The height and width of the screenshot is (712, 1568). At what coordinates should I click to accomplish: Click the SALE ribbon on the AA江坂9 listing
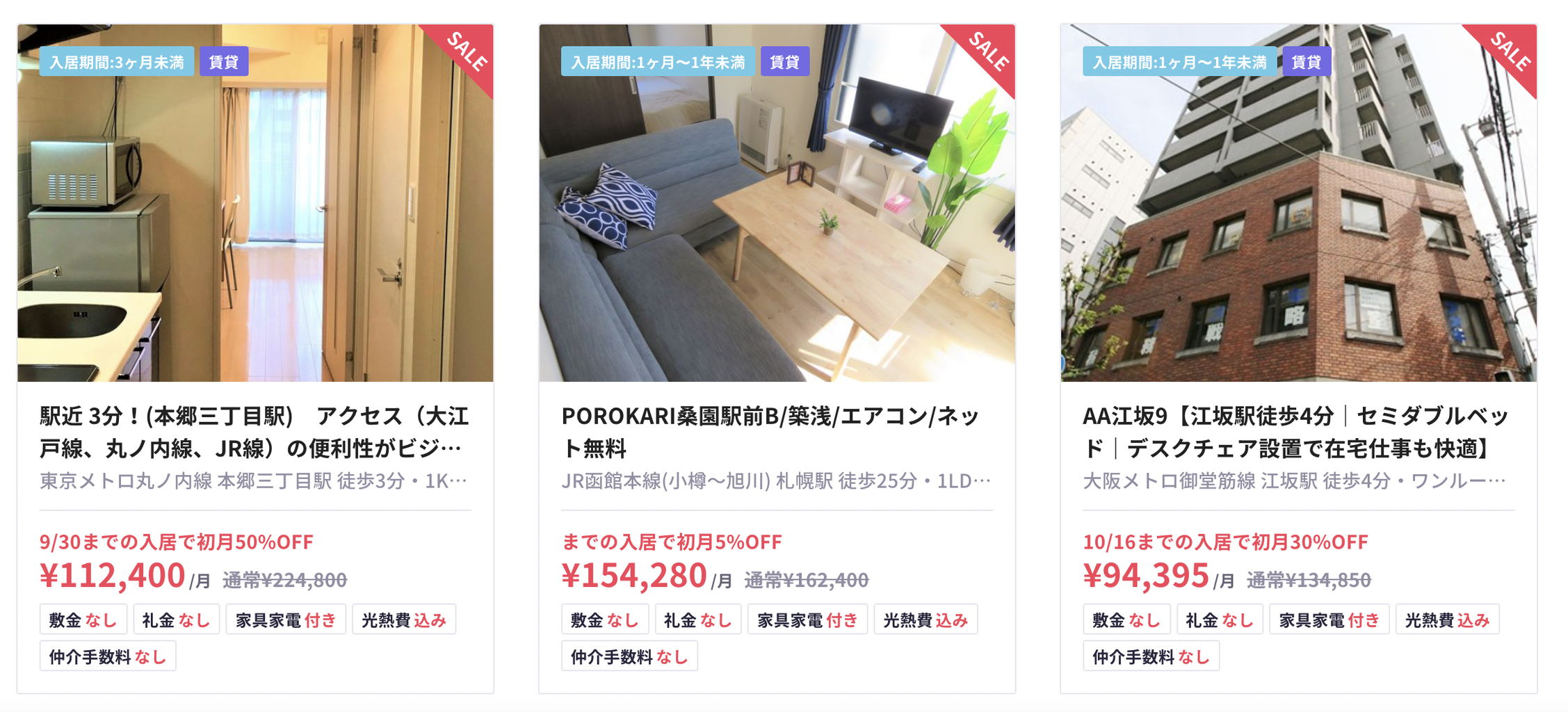pos(1507,53)
